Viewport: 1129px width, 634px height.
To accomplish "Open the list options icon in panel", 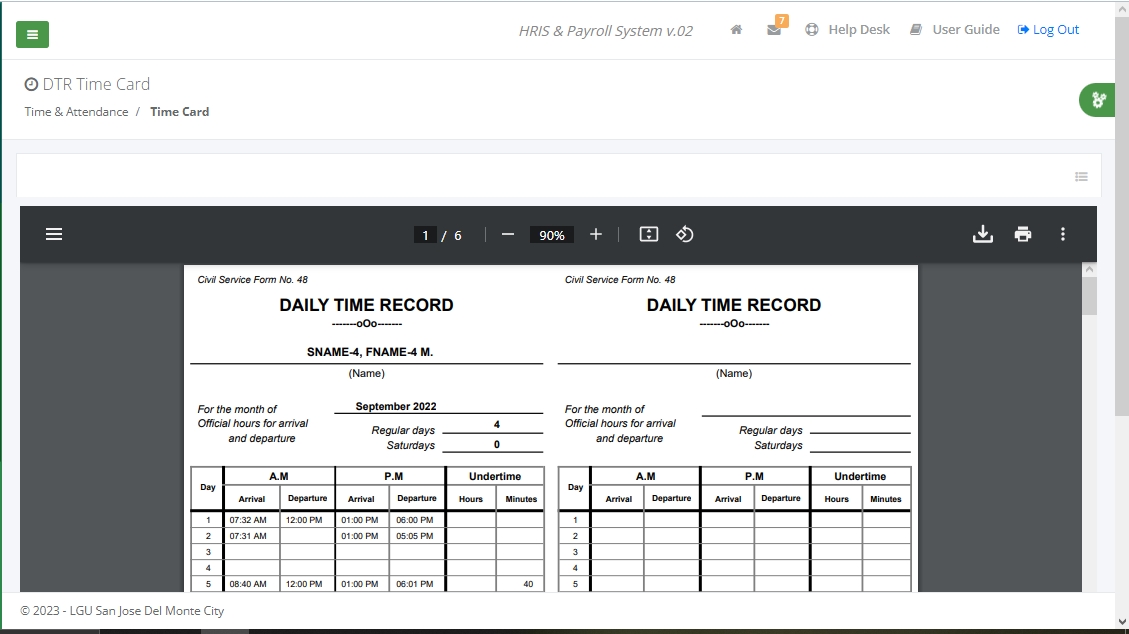I will [1081, 176].
